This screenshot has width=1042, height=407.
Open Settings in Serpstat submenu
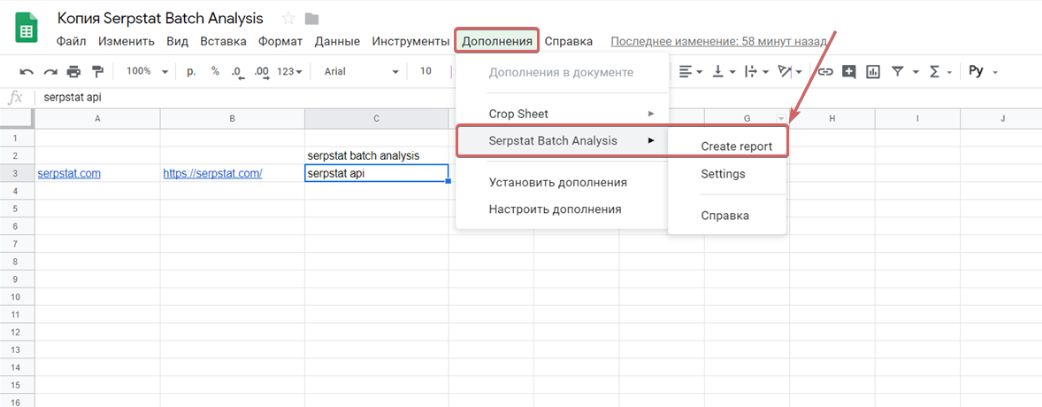[727, 174]
